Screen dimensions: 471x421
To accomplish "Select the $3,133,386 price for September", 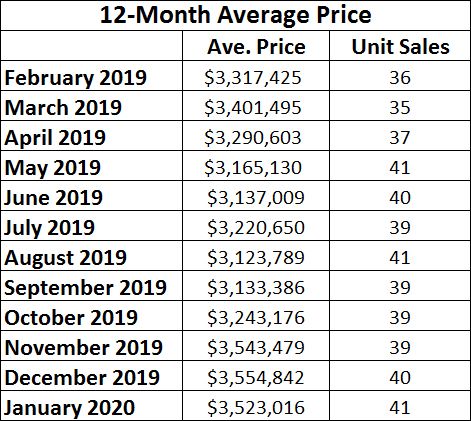I will coord(256,287).
